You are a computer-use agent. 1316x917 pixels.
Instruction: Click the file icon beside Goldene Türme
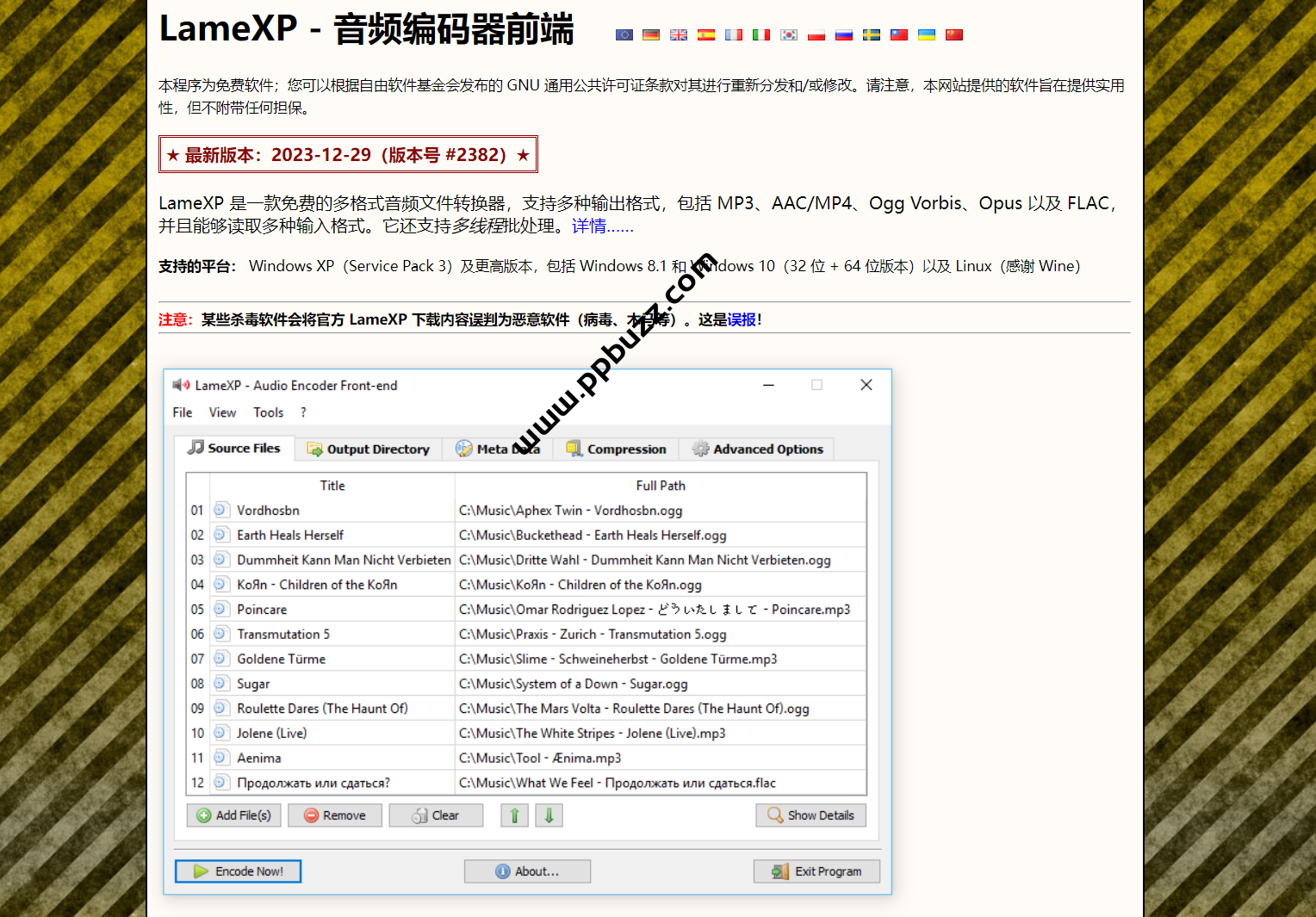click(x=220, y=659)
